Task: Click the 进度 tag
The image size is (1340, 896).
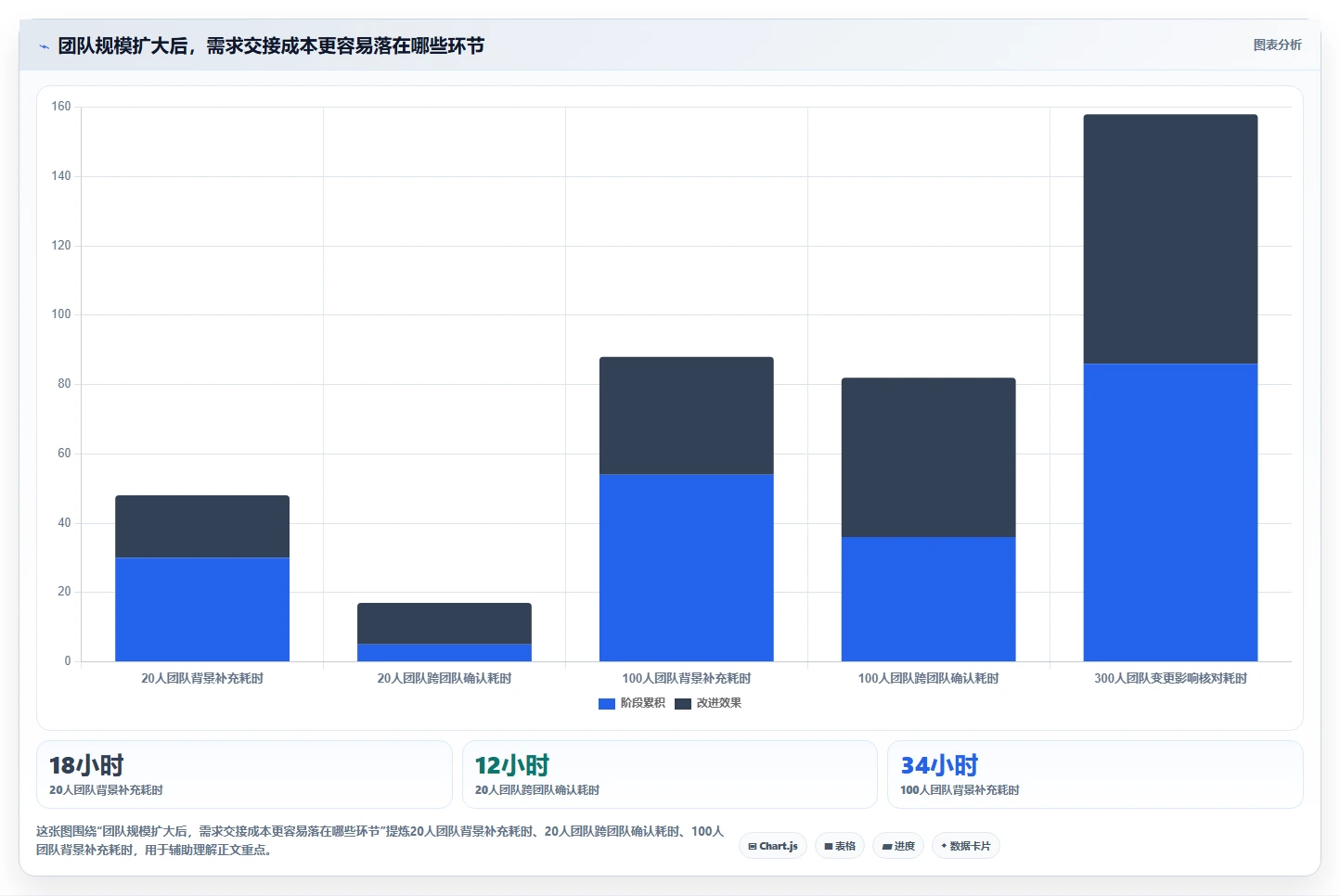Action: point(898,846)
